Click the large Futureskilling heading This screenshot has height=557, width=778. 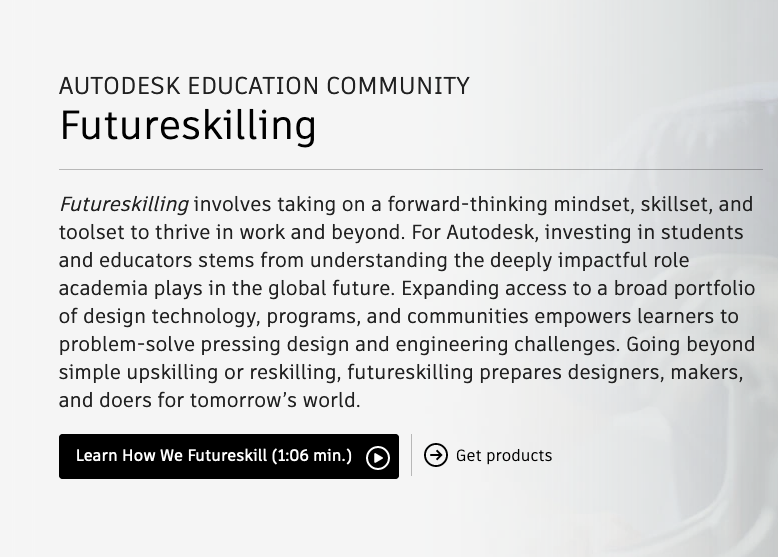click(188, 126)
